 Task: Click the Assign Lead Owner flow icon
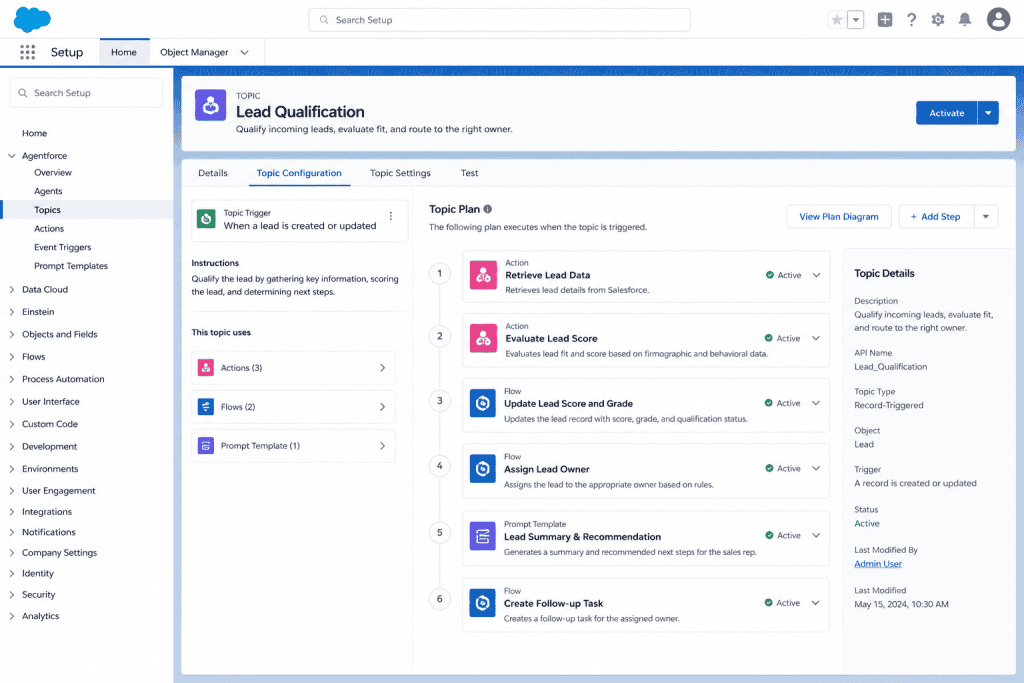coord(483,469)
